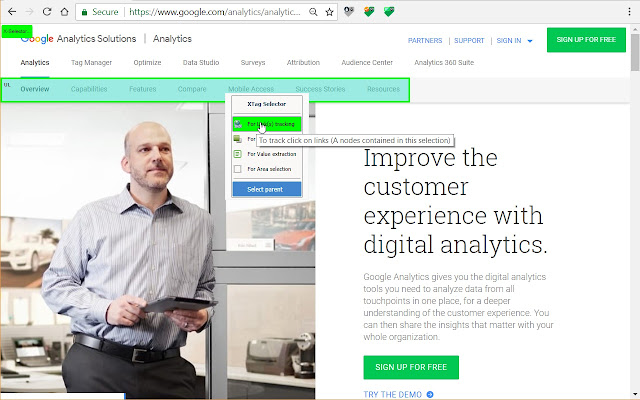Go to the Features sub-navigation item

[x=142, y=89]
